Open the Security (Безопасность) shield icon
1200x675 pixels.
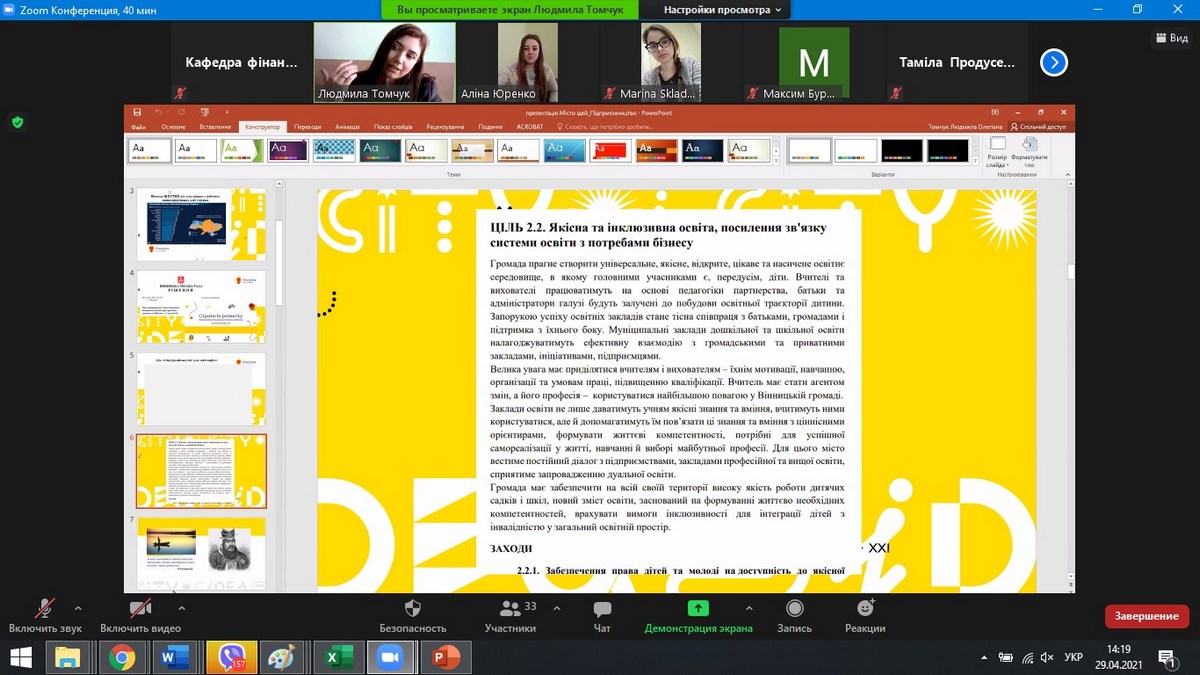coord(412,608)
